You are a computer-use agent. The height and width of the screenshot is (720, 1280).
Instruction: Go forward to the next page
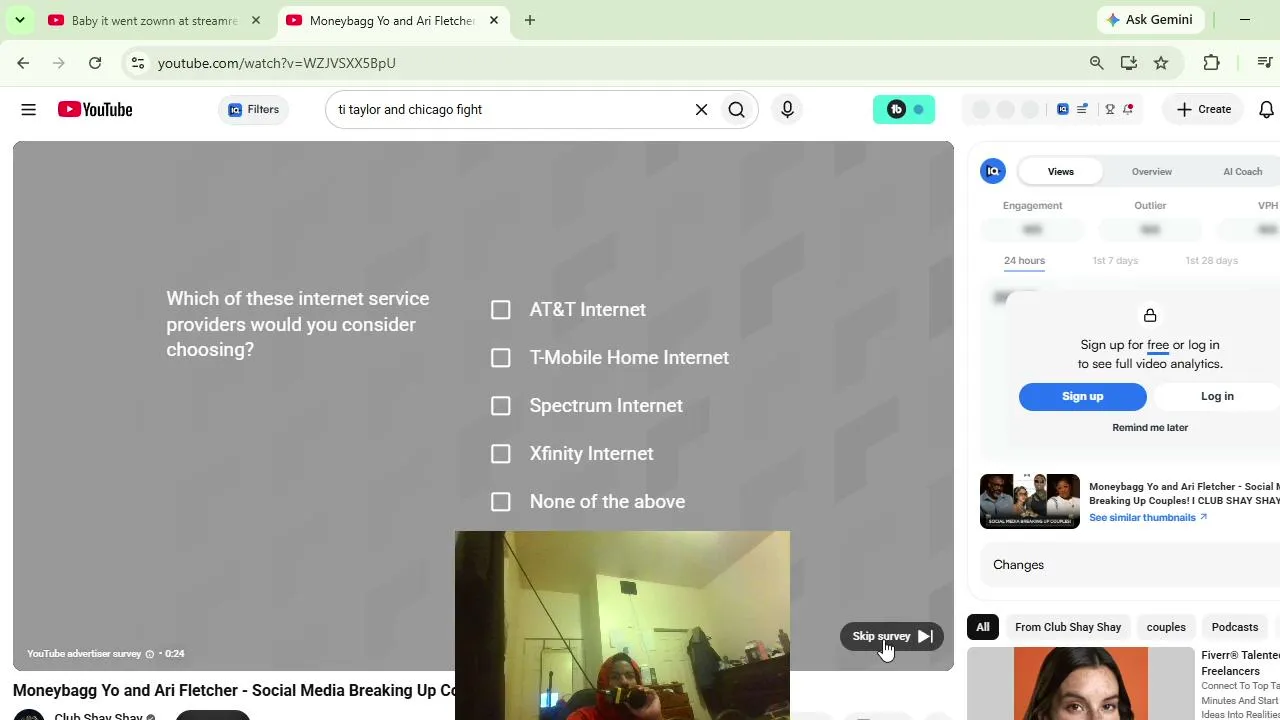[x=59, y=63]
